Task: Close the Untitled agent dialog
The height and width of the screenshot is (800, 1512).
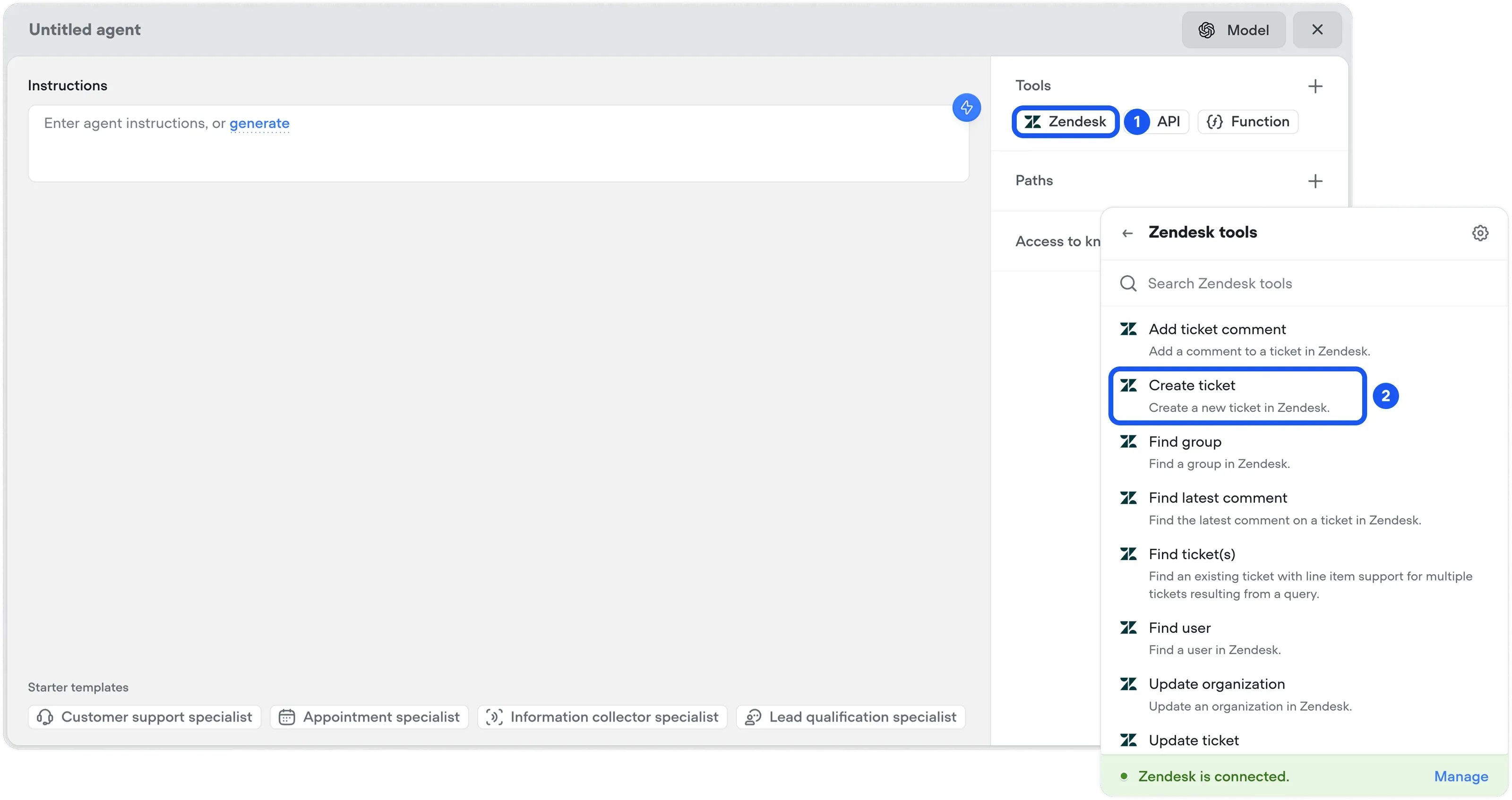Action: [x=1316, y=30]
